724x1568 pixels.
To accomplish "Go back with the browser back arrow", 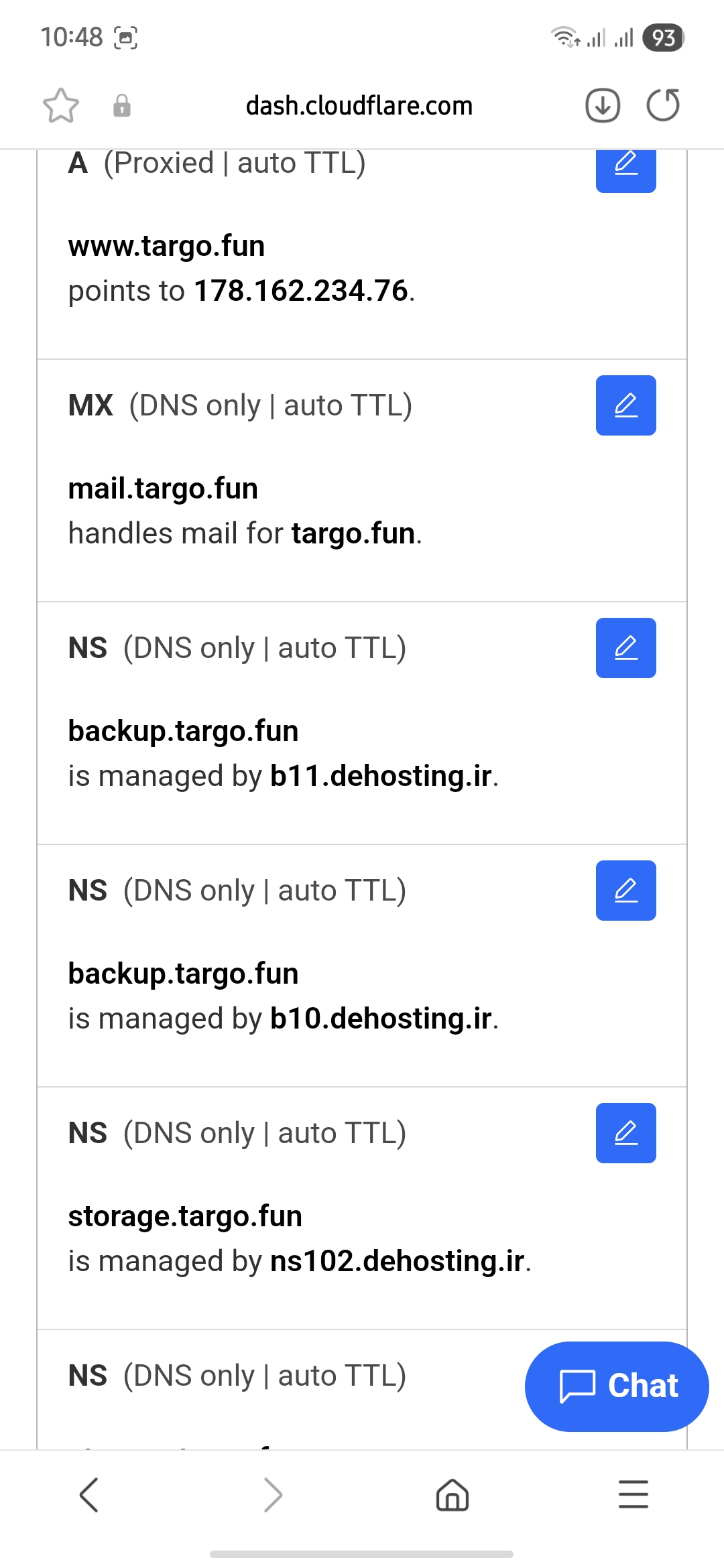I will pyautogui.click(x=89, y=1495).
